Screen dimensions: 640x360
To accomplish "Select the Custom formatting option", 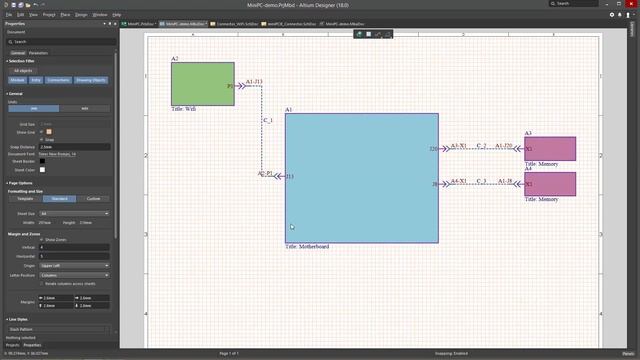I will [93, 199].
